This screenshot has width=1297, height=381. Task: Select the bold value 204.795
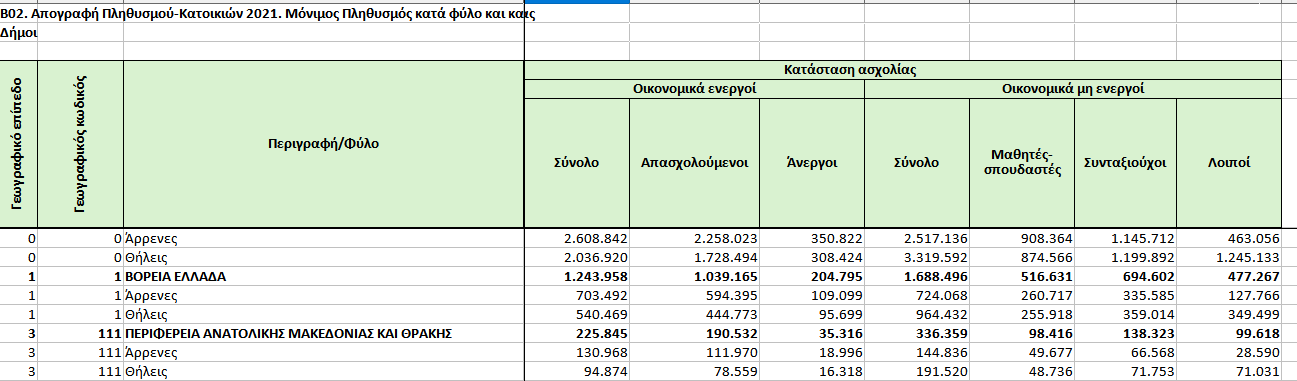coord(812,277)
